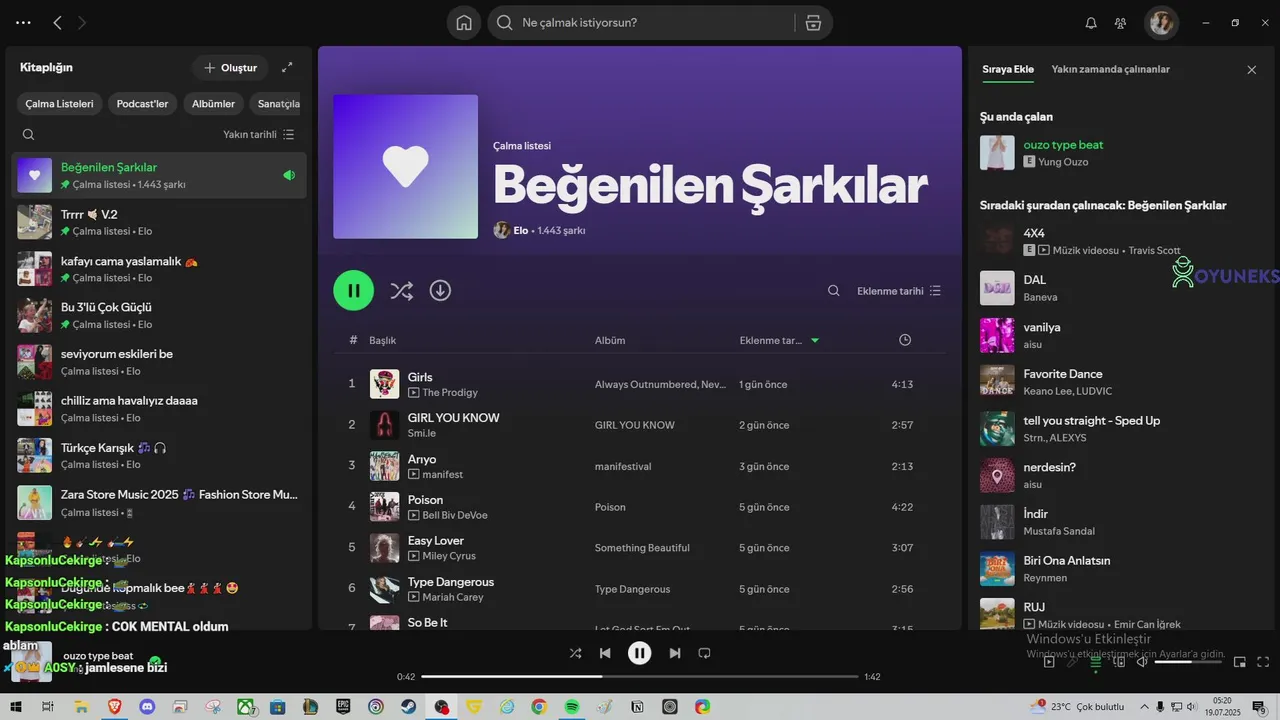The height and width of the screenshot is (720, 1280).
Task: Switch to Sıraya Ekle tab
Action: (1008, 69)
